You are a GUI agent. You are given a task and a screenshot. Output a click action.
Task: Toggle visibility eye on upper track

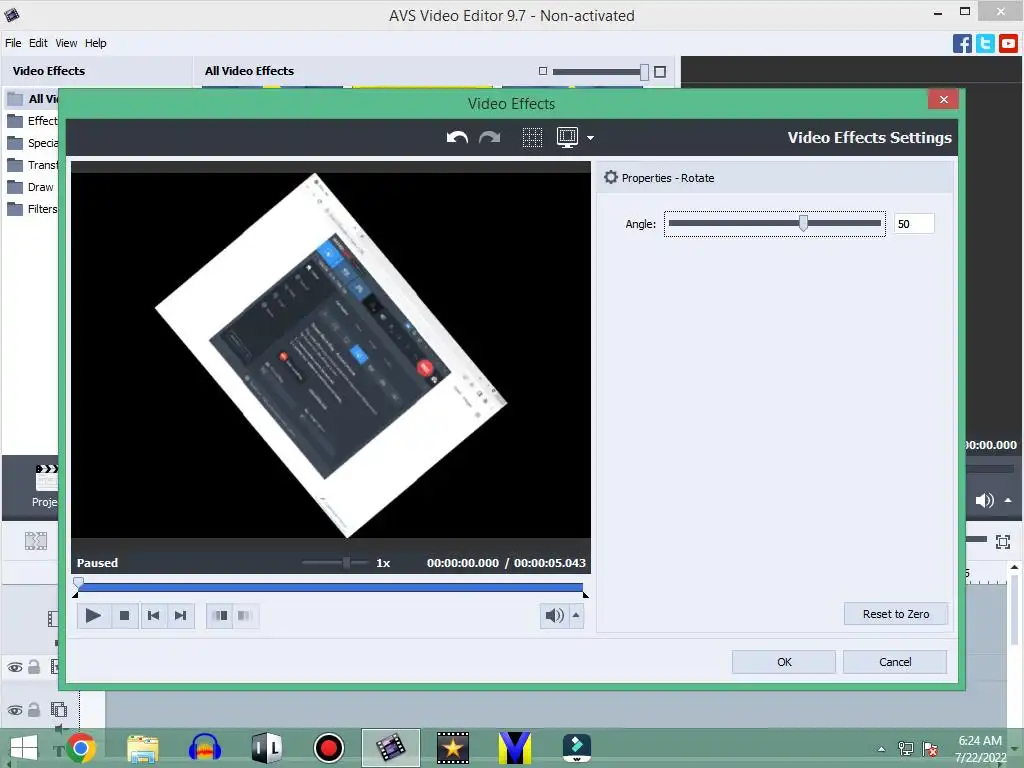pyautogui.click(x=14, y=667)
